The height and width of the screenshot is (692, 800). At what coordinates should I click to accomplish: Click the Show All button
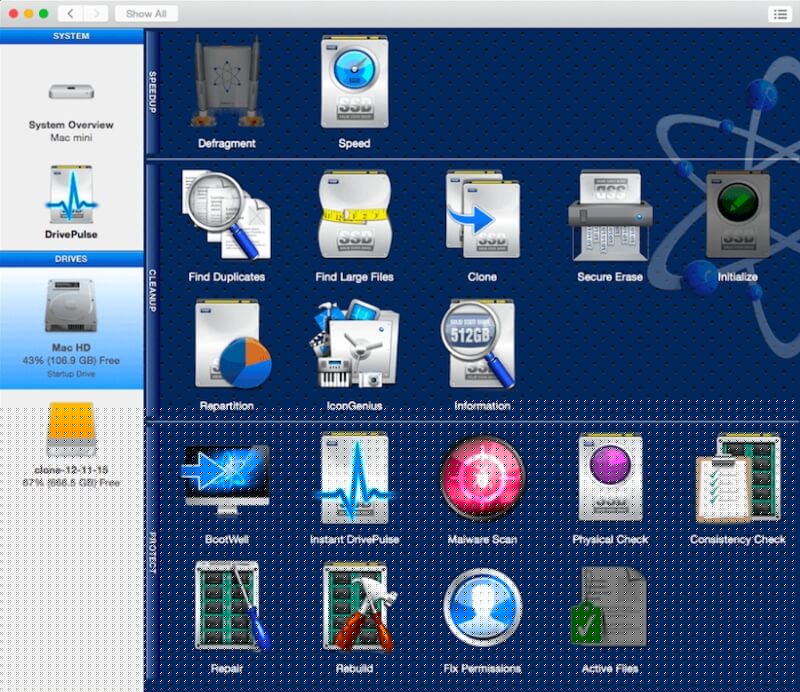146,14
